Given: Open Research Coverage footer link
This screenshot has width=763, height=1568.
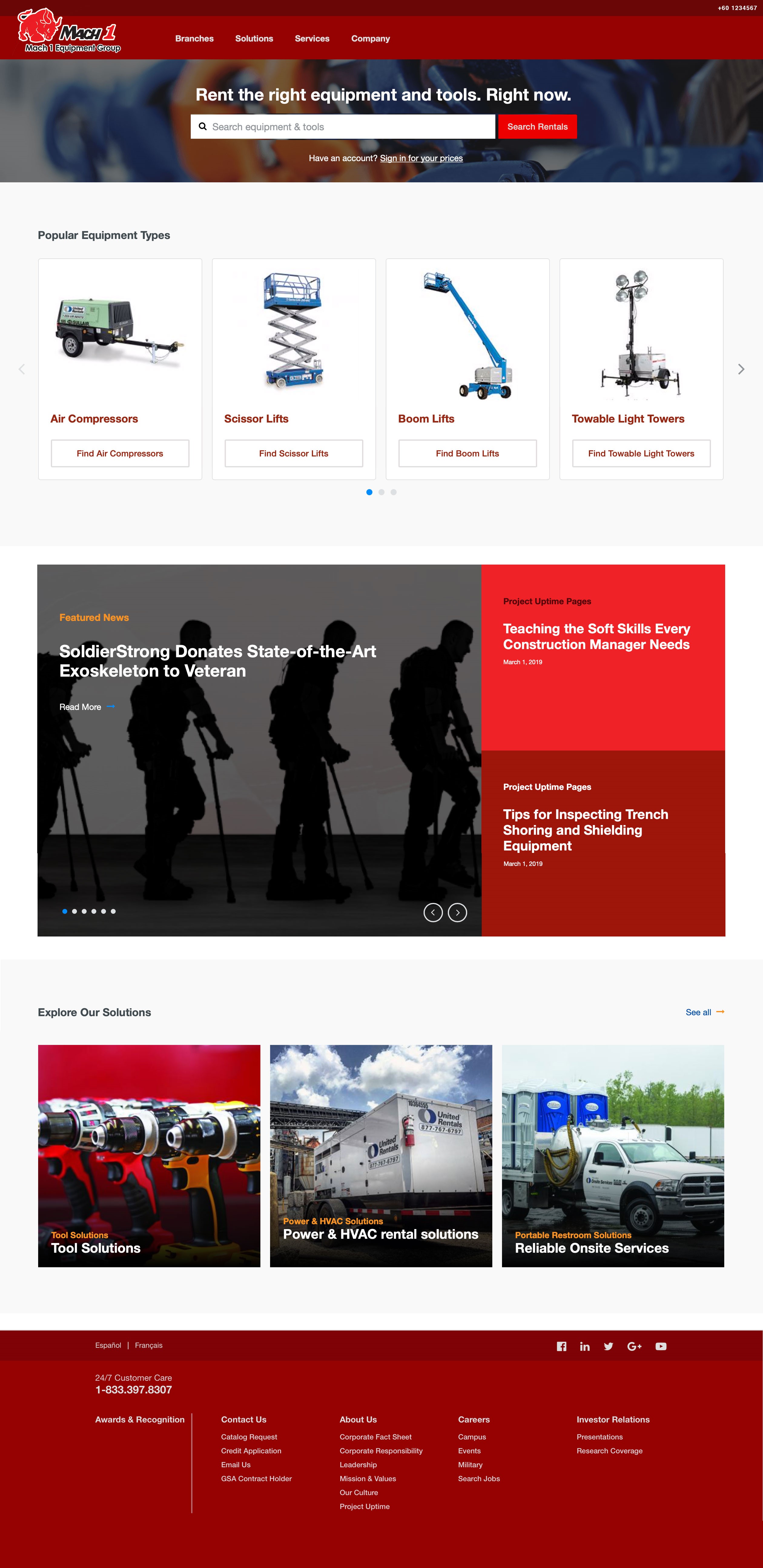Looking at the screenshot, I should tap(610, 1451).
